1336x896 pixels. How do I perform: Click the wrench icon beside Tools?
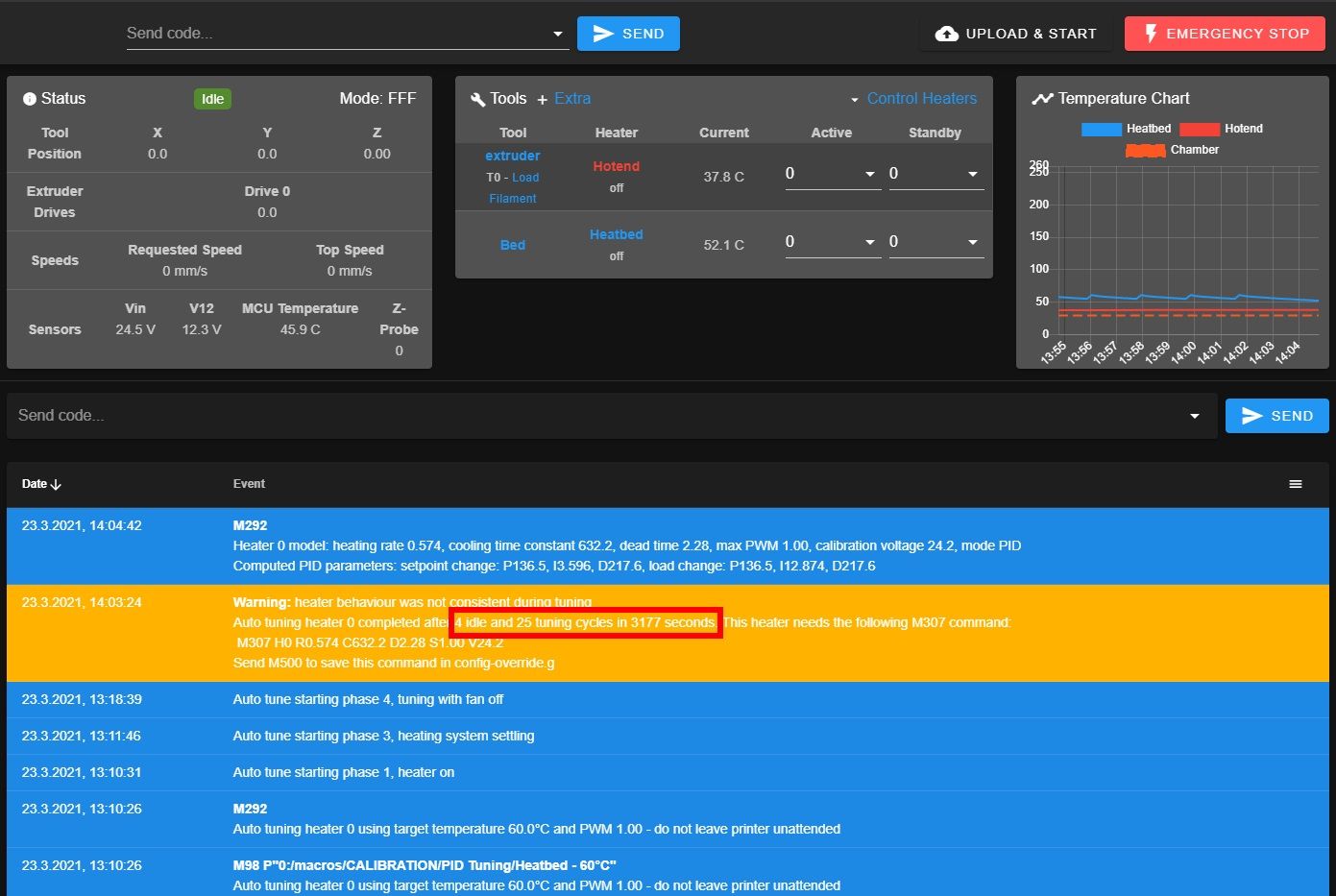tap(477, 99)
